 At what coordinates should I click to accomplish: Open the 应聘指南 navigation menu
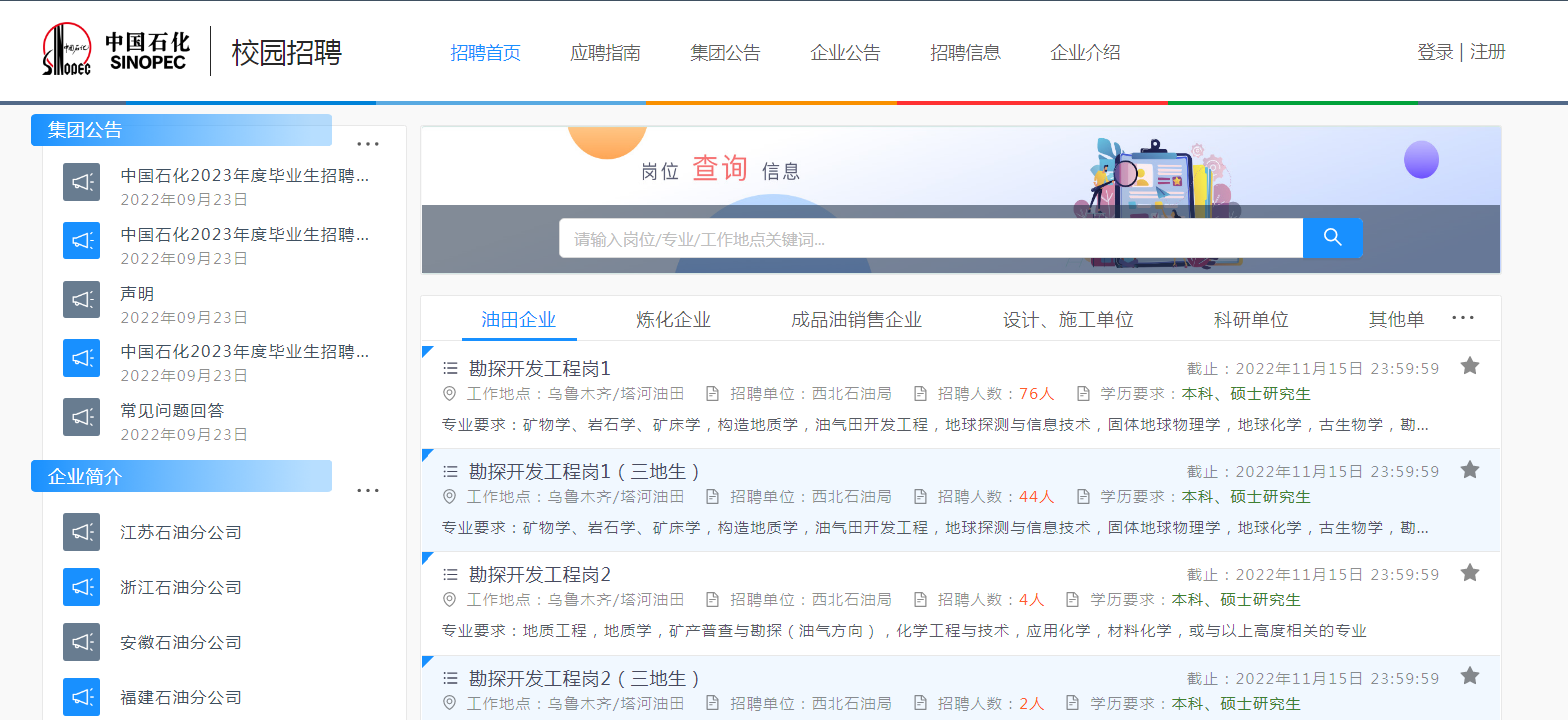[605, 53]
